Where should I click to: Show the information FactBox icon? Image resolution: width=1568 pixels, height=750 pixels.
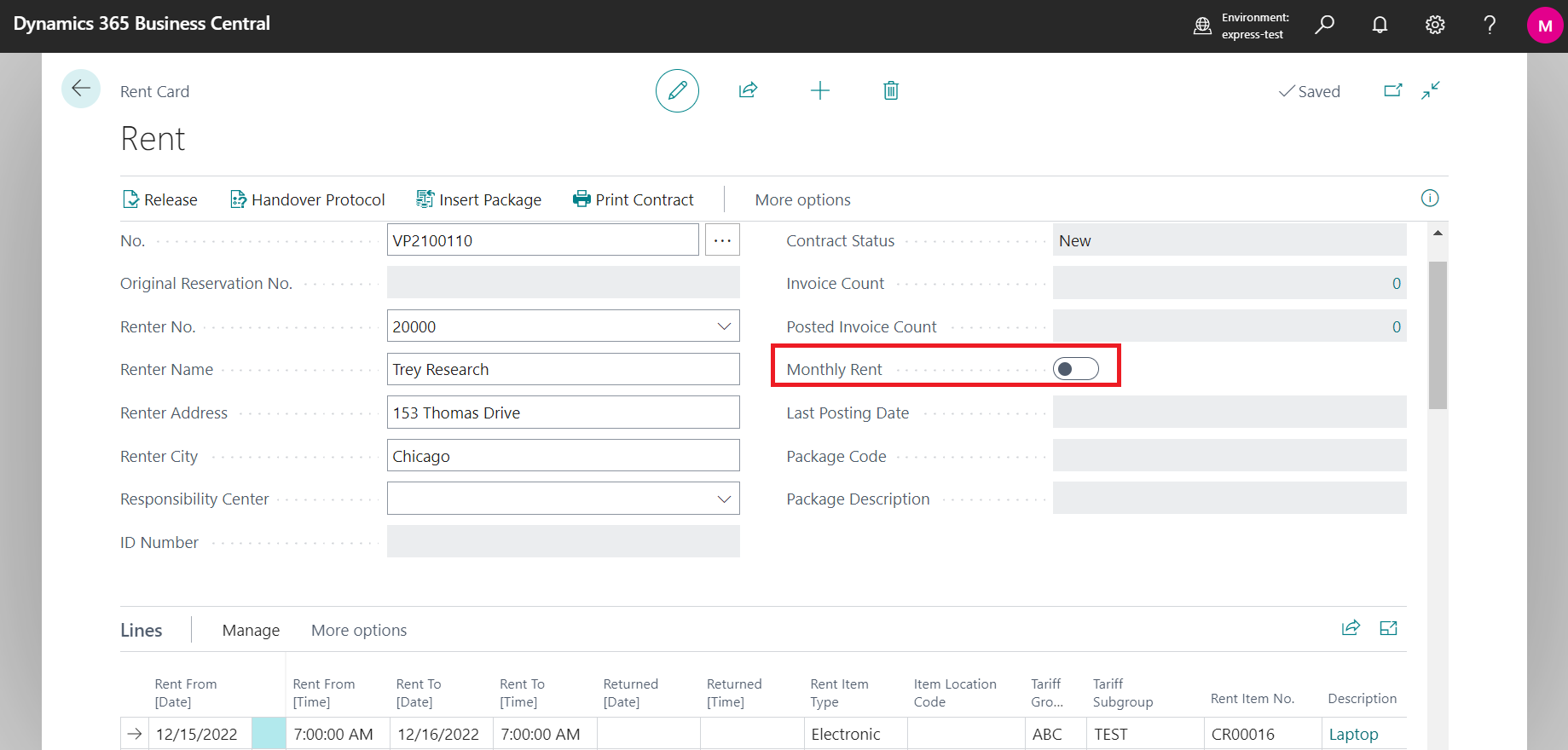click(1429, 199)
